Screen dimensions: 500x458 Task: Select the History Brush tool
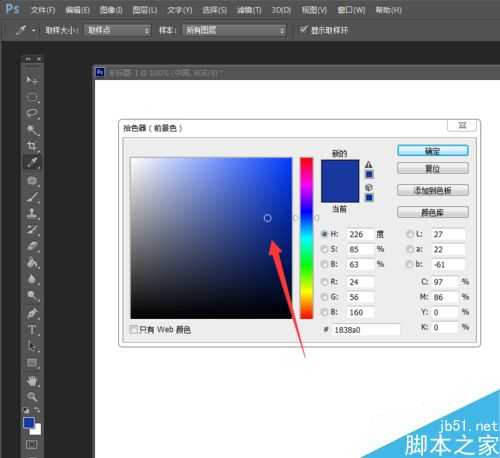[x=32, y=230]
